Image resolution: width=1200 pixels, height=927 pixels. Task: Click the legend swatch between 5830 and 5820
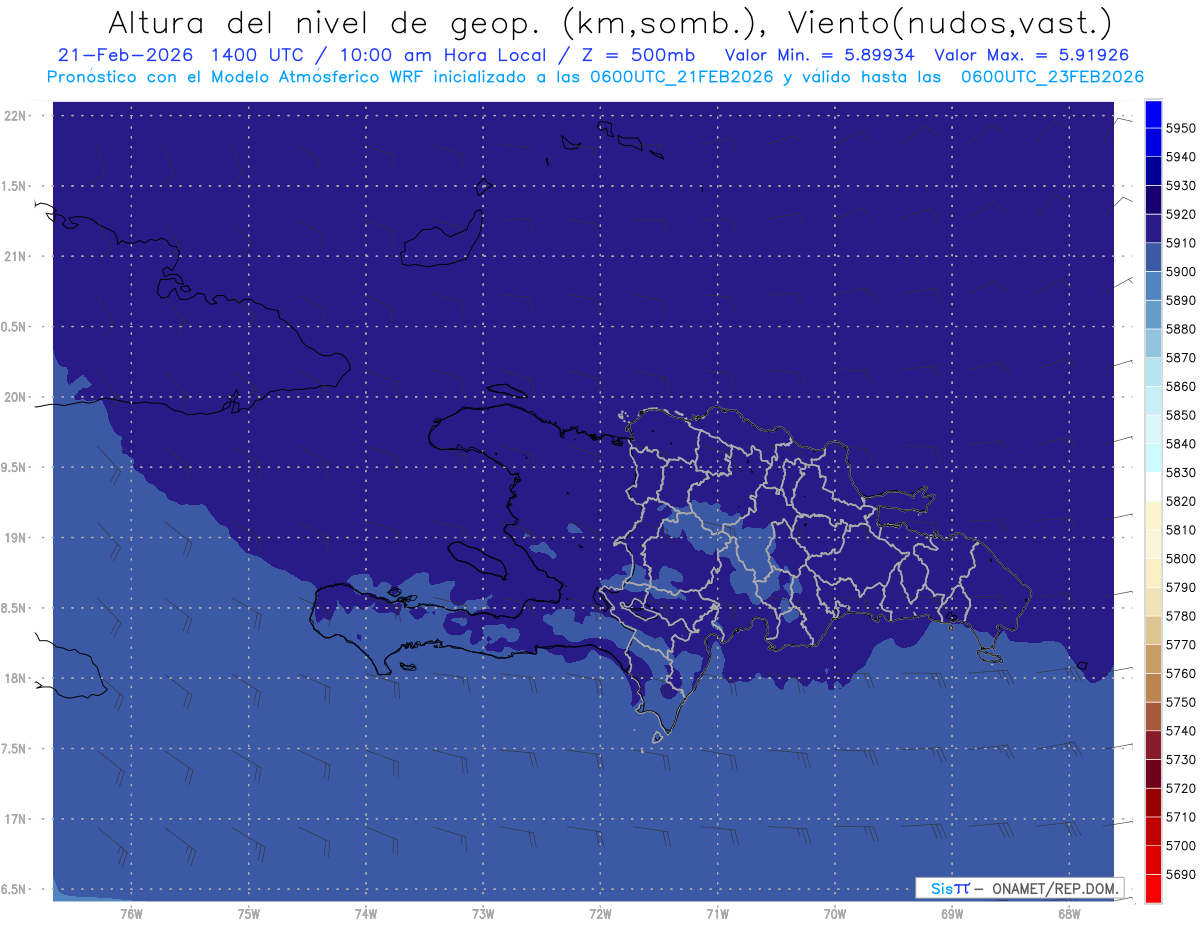pos(1152,486)
